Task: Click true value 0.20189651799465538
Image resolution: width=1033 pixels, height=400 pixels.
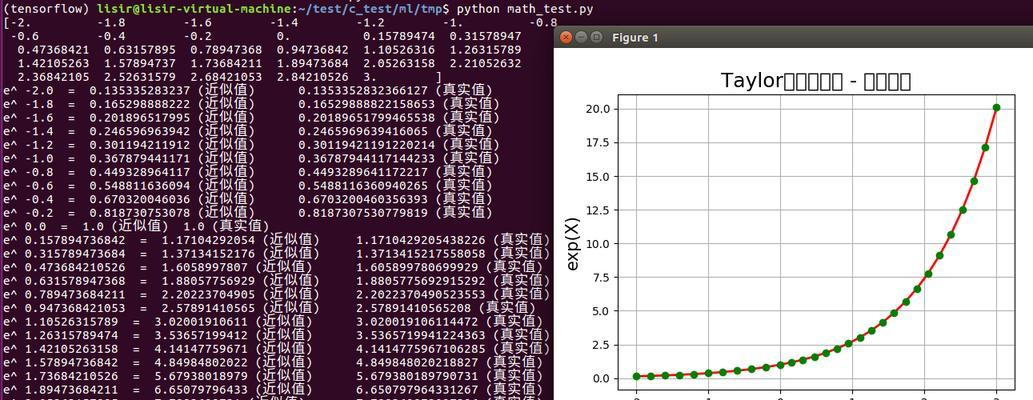Action: 368,118
